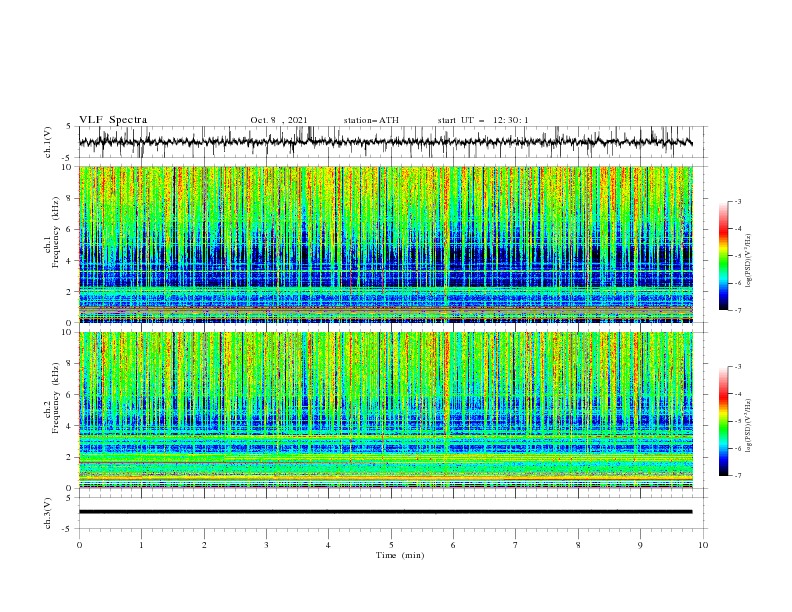Click the "8" kHz tick on ch.1 frequency axis
Viewport: 792px width, 612px height.
click(x=70, y=198)
